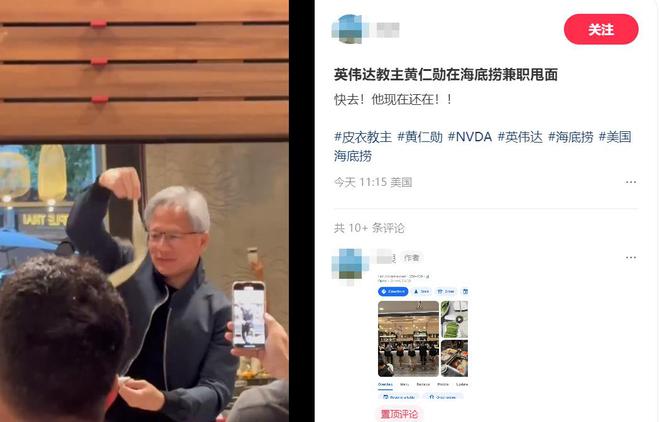This screenshot has width=660, height=422.
Task: Open the #皮衣教主 hashtag
Action: [363, 137]
